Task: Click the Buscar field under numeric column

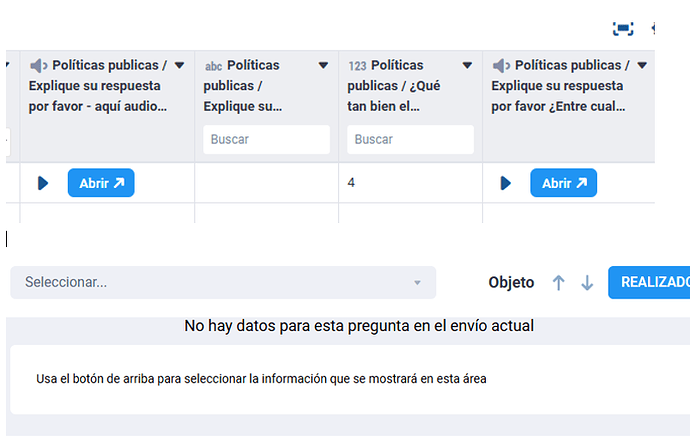Action: (410, 140)
